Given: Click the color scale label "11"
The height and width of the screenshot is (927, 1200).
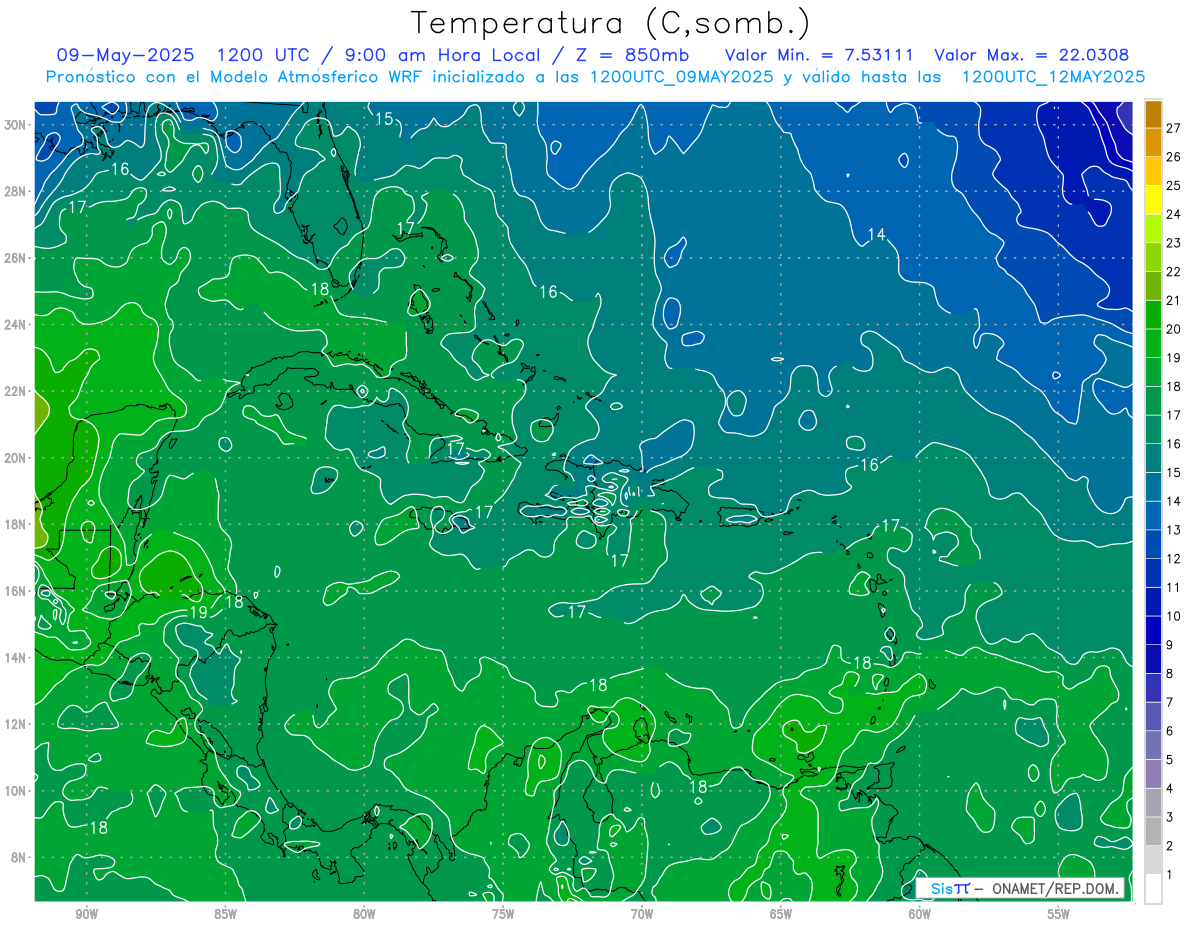Looking at the screenshot, I should [x=1174, y=588].
